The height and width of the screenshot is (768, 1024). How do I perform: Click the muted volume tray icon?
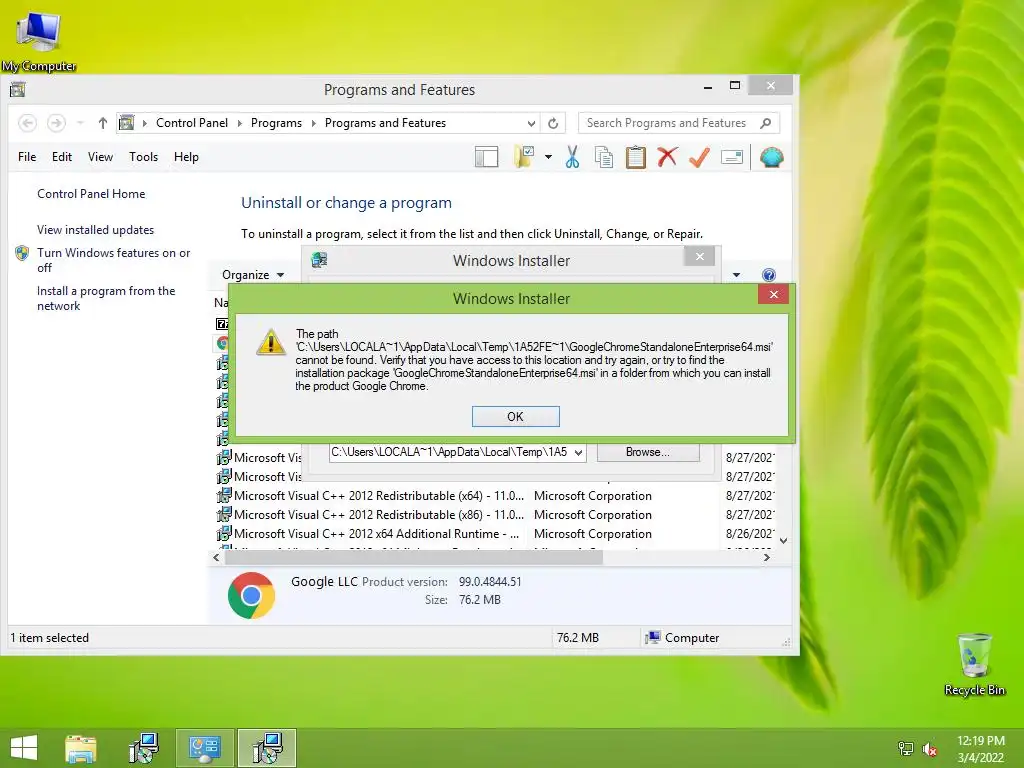click(x=929, y=749)
